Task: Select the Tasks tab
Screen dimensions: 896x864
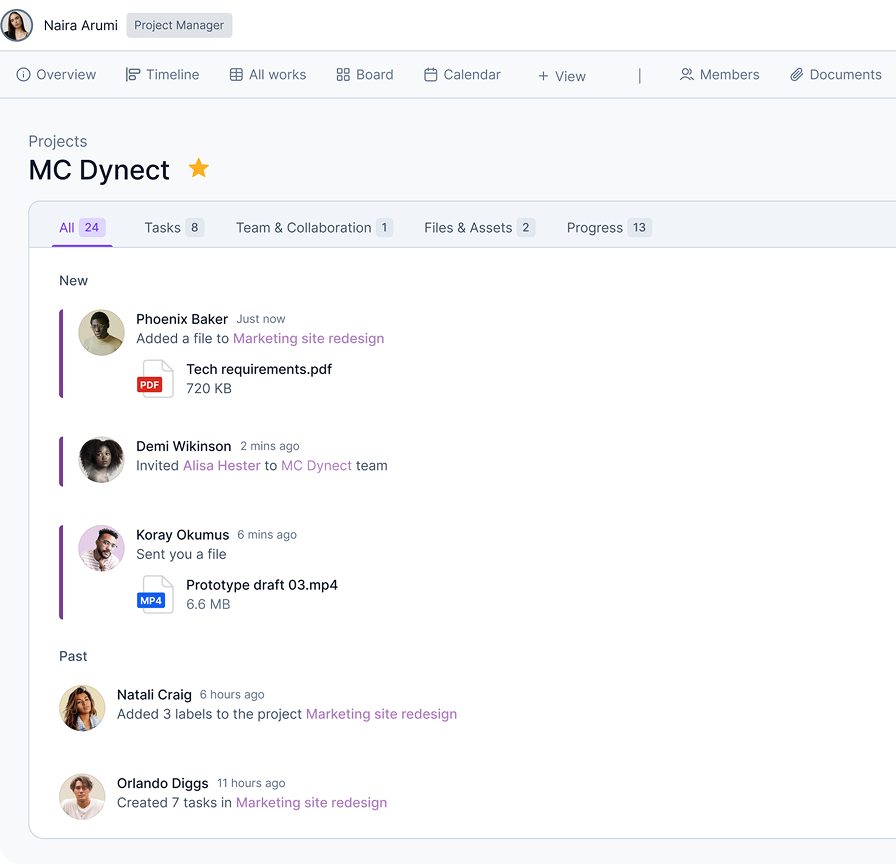Action: click(173, 228)
